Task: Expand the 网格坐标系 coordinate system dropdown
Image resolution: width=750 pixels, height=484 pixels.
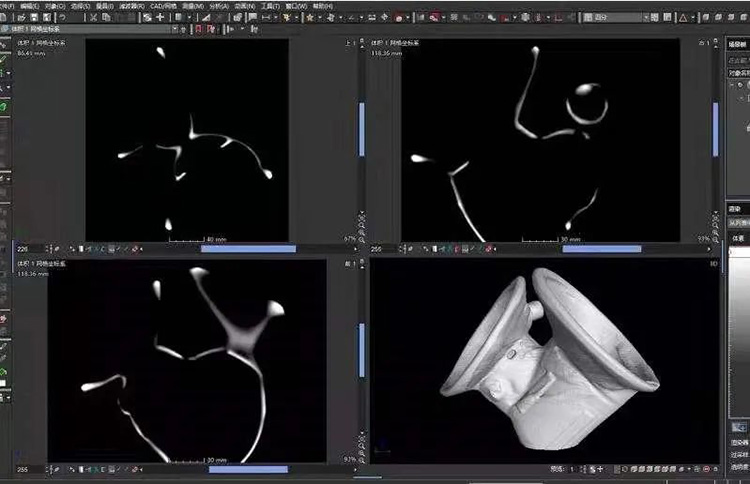Action: tap(176, 29)
